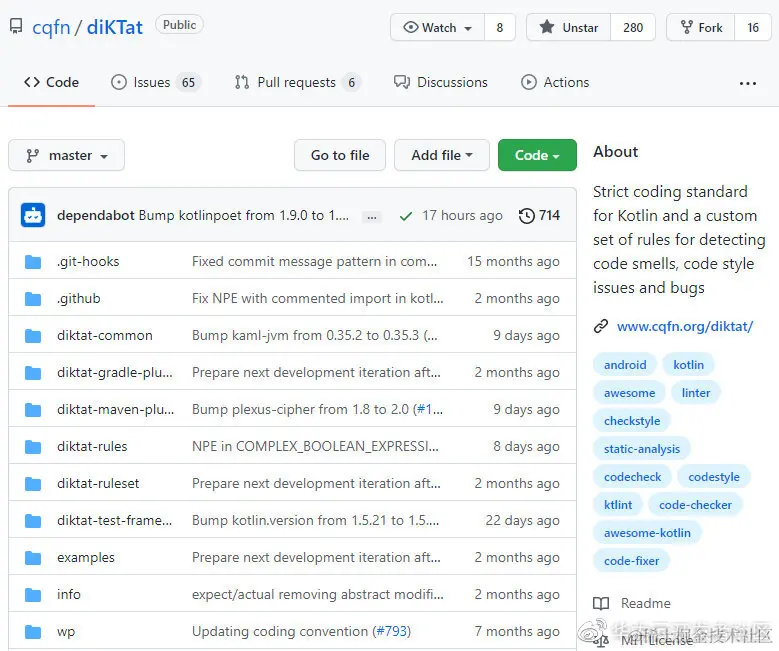The width and height of the screenshot is (779, 651).
Task: Click the forks count 16
Action: coord(753,27)
